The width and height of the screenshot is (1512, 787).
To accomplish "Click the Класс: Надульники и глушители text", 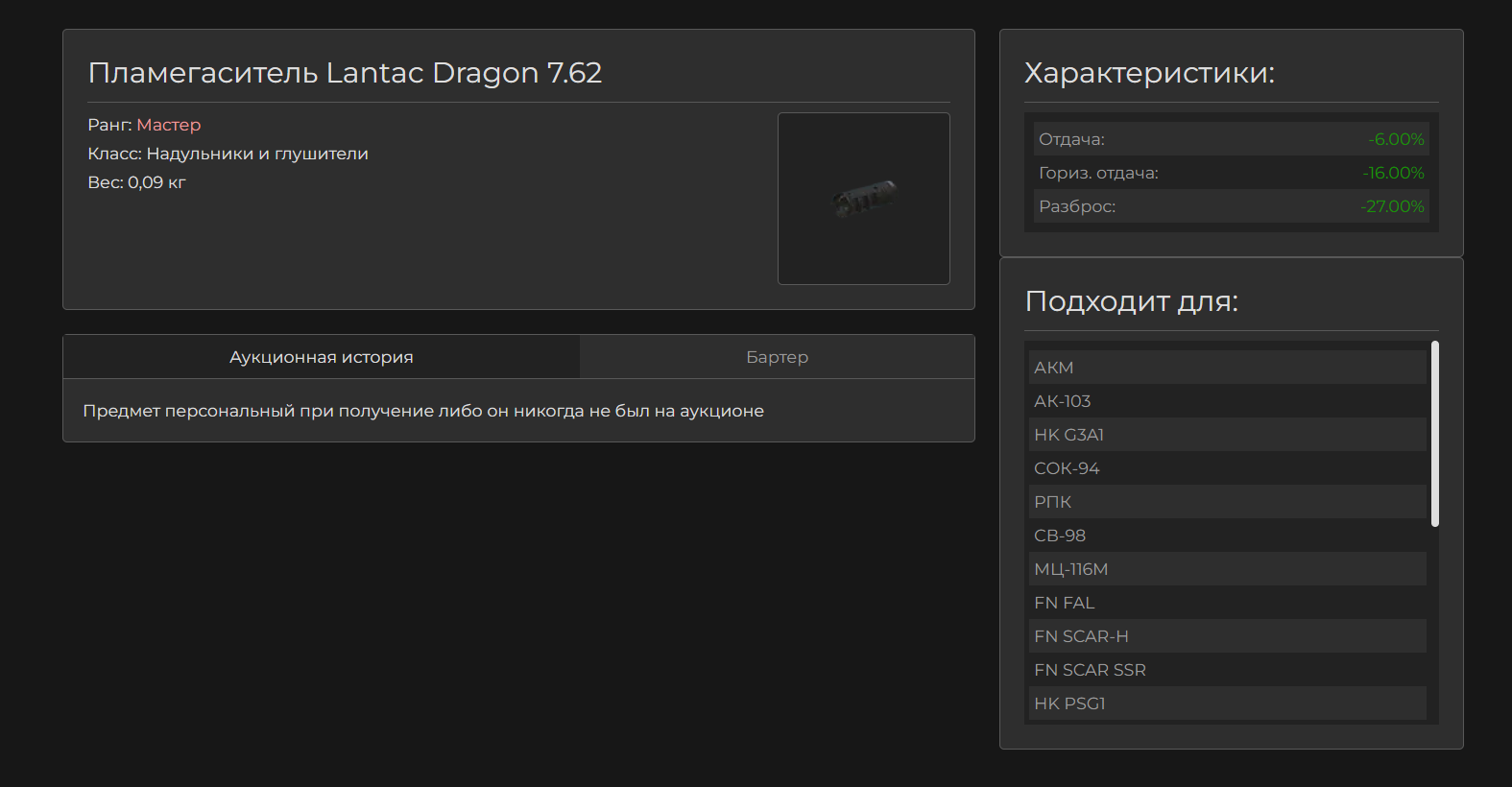I will pyautogui.click(x=228, y=154).
